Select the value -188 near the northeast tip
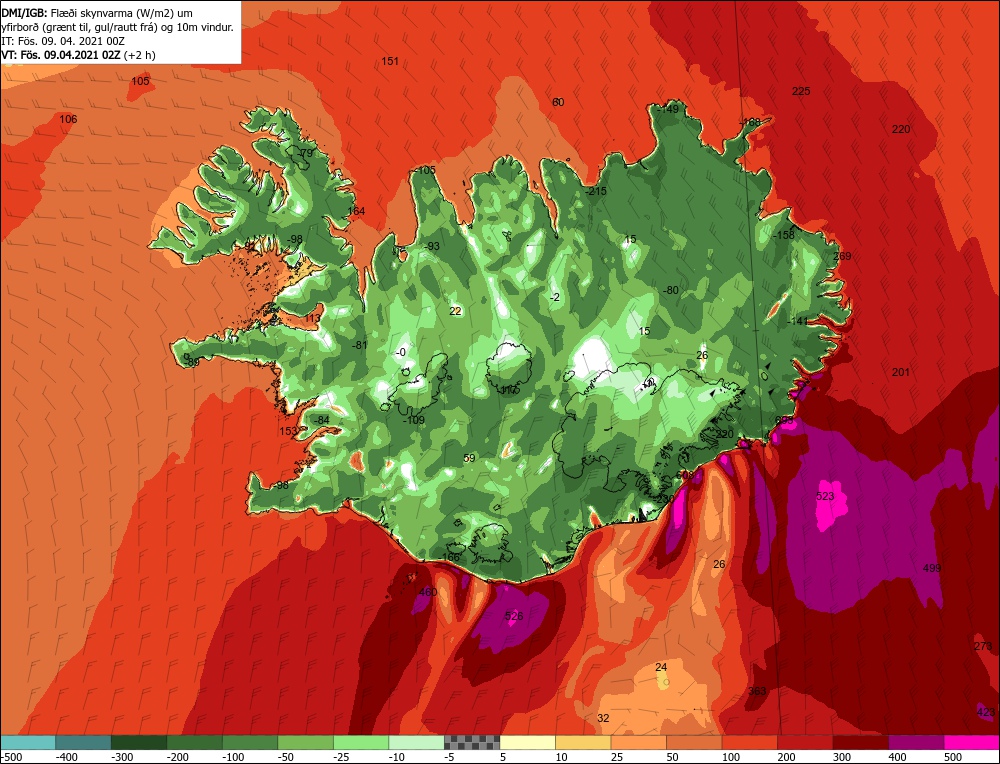1000x764 pixels. pos(750,122)
